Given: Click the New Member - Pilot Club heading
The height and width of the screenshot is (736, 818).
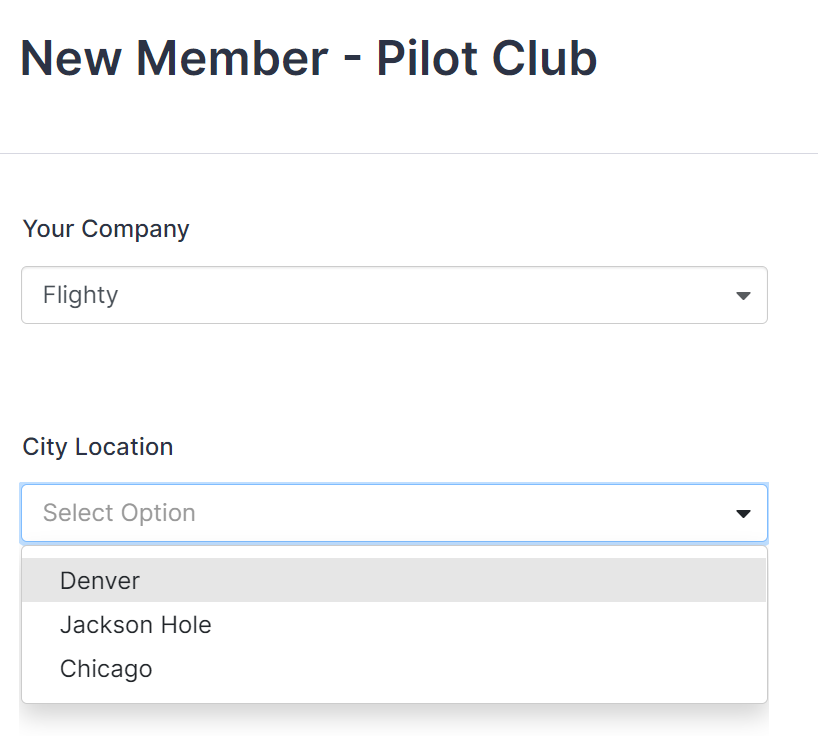Looking at the screenshot, I should click(x=307, y=58).
